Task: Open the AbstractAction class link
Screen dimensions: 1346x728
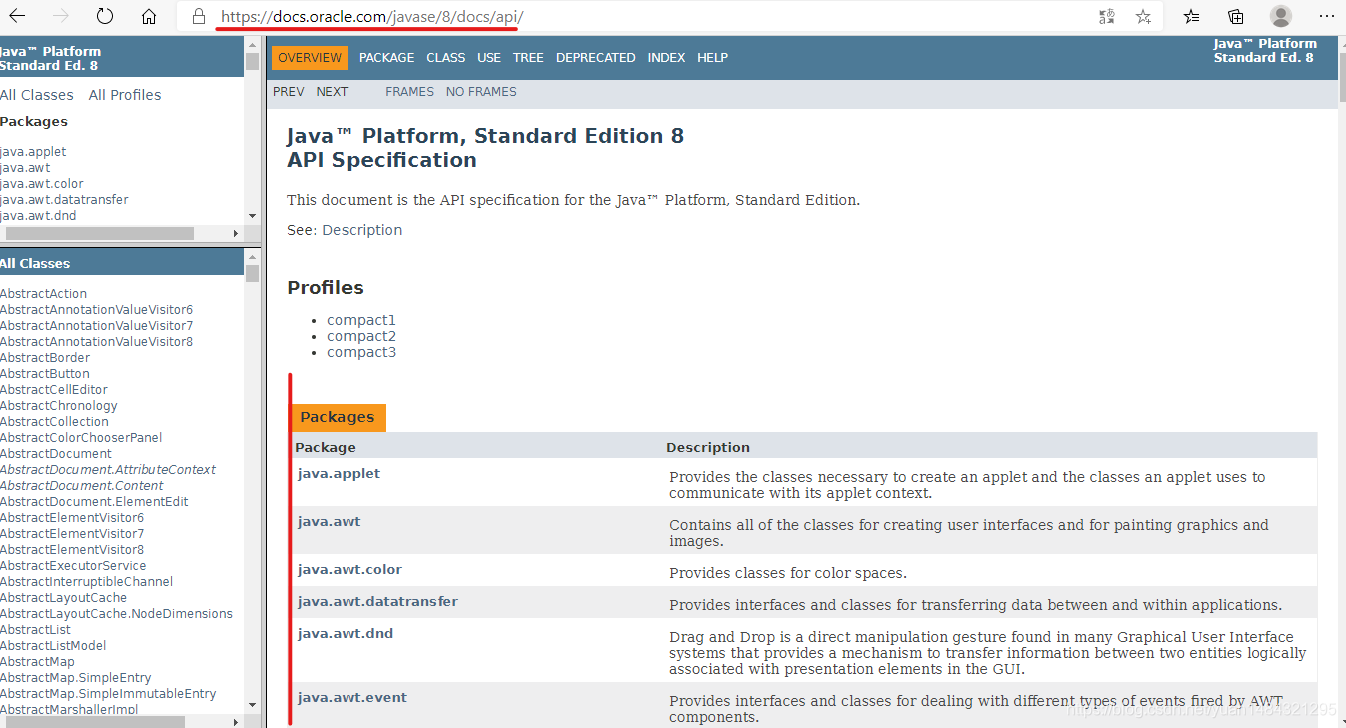Action: [44, 294]
